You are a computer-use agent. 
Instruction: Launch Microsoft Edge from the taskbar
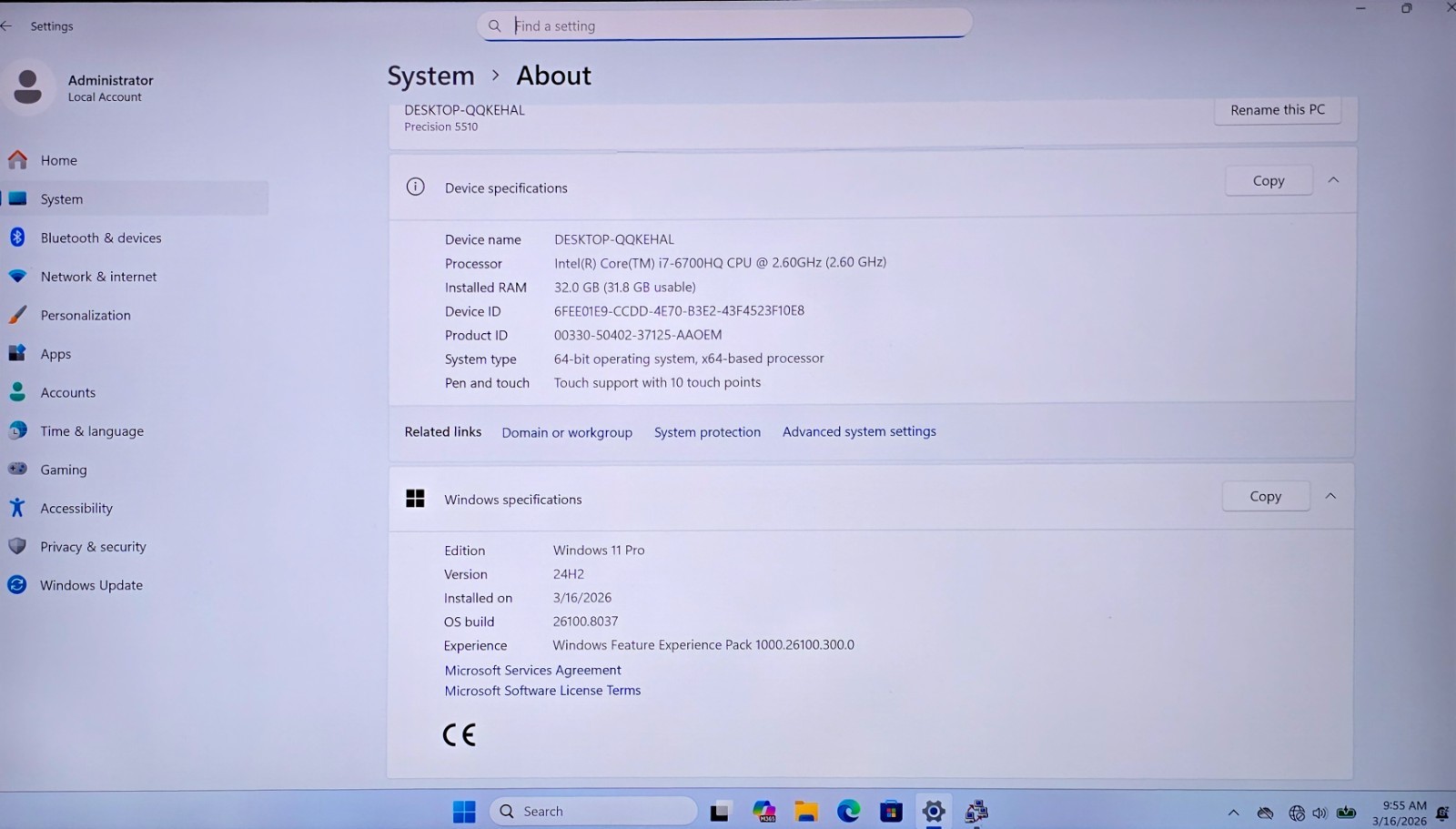pos(849,811)
